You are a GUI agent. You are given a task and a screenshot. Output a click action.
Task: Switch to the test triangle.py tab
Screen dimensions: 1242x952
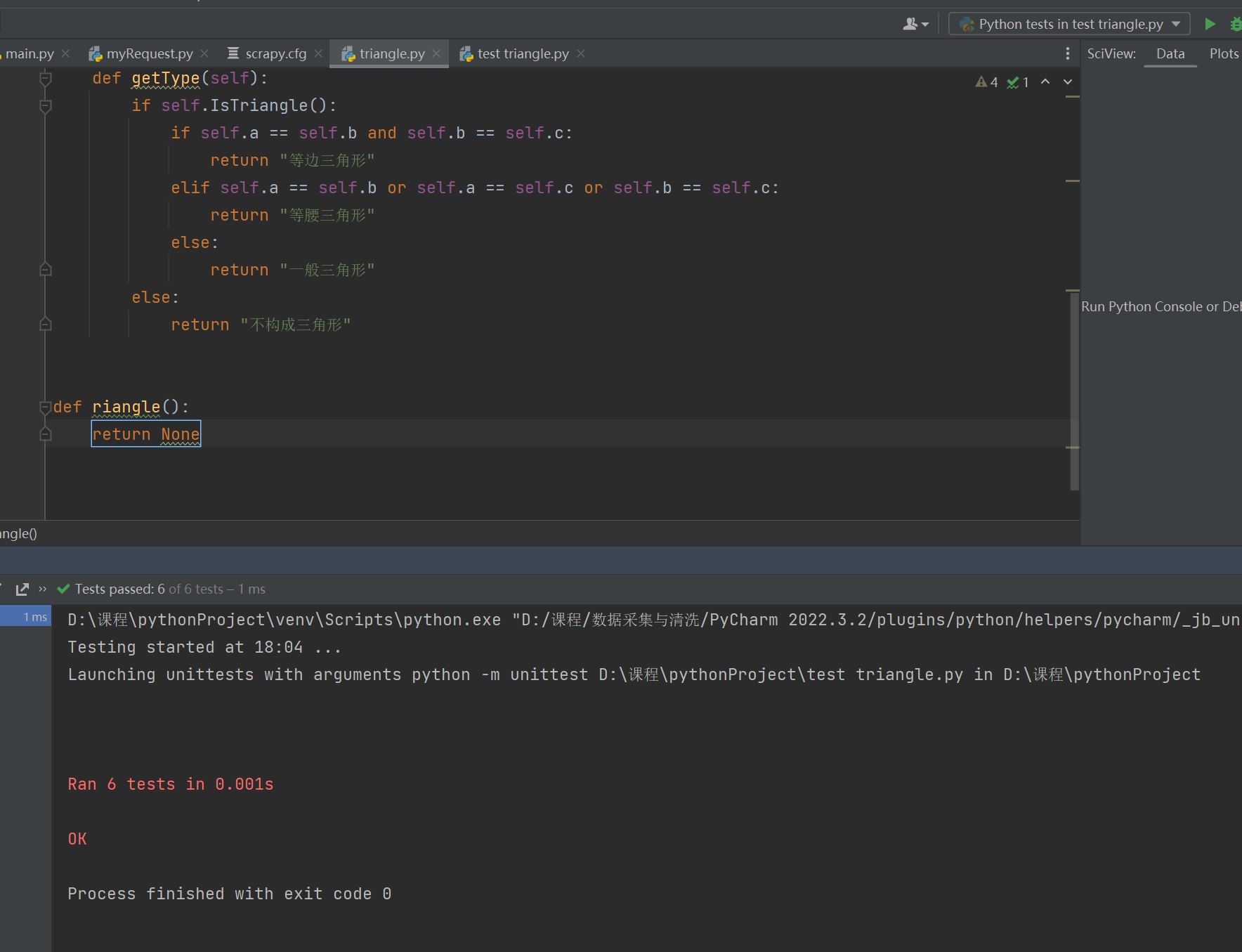tap(523, 53)
